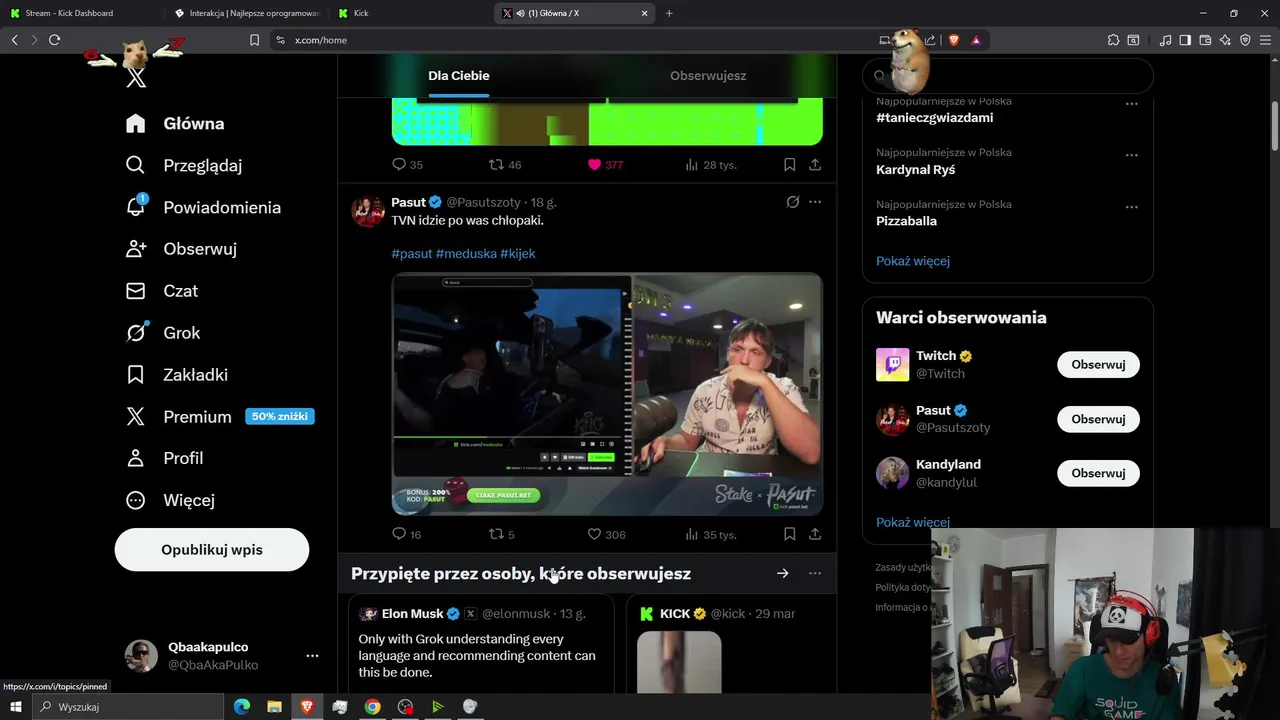Share the post with 377 likes
1280x720 pixels.
(x=815, y=164)
